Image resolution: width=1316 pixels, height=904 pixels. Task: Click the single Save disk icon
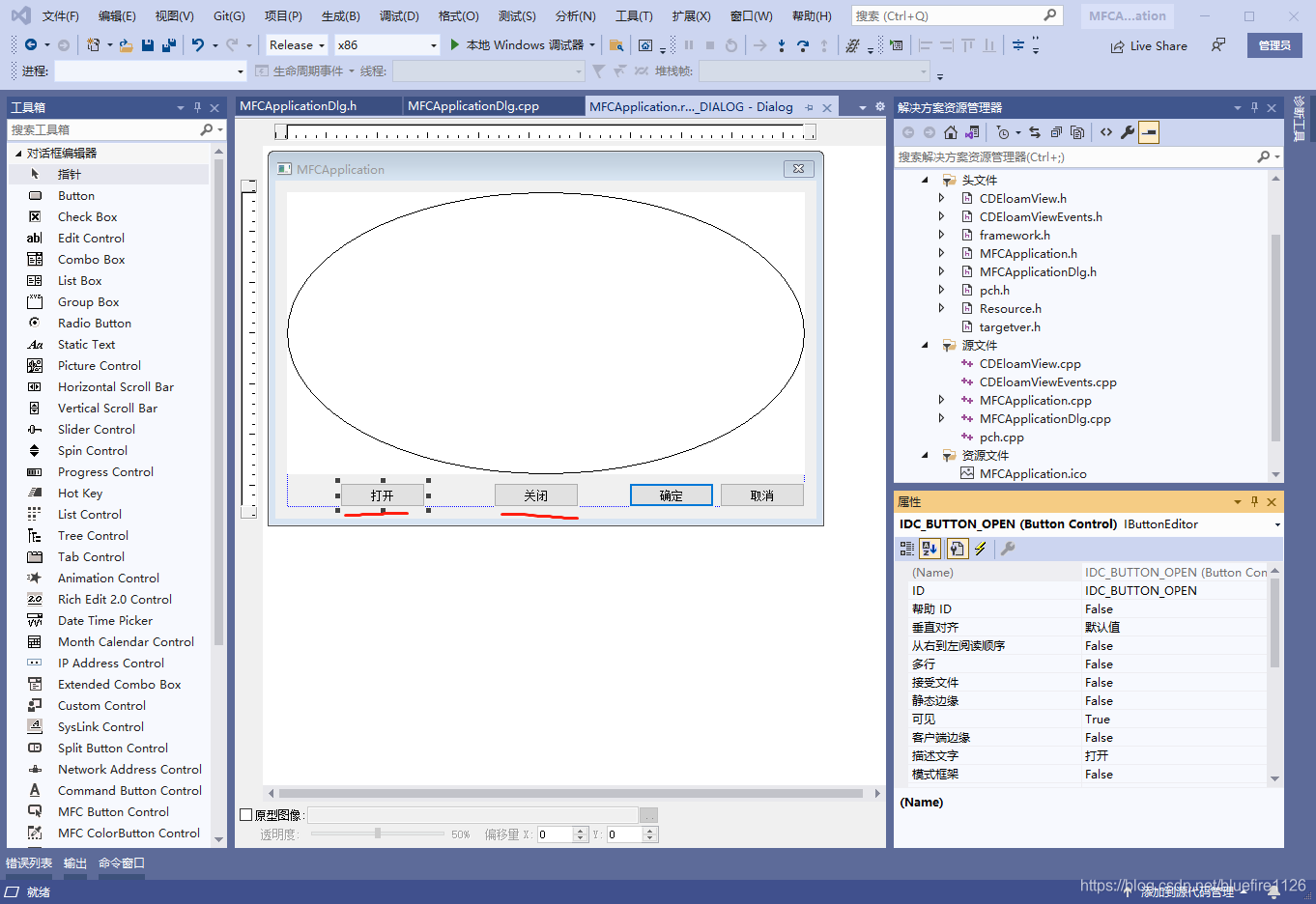[148, 45]
